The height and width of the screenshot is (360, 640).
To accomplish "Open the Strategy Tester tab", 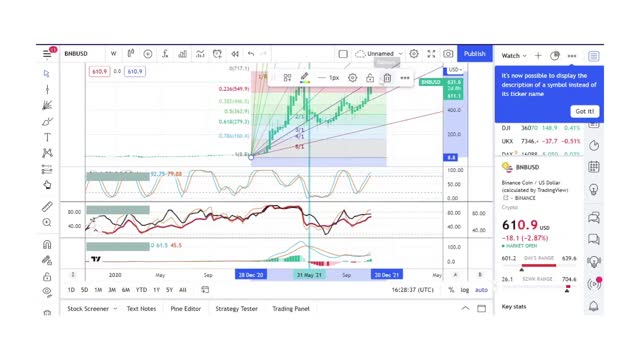I will pos(236,309).
